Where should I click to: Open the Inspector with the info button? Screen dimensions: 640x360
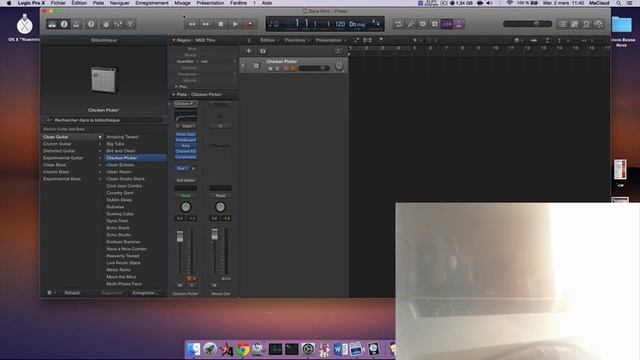(x=64, y=24)
